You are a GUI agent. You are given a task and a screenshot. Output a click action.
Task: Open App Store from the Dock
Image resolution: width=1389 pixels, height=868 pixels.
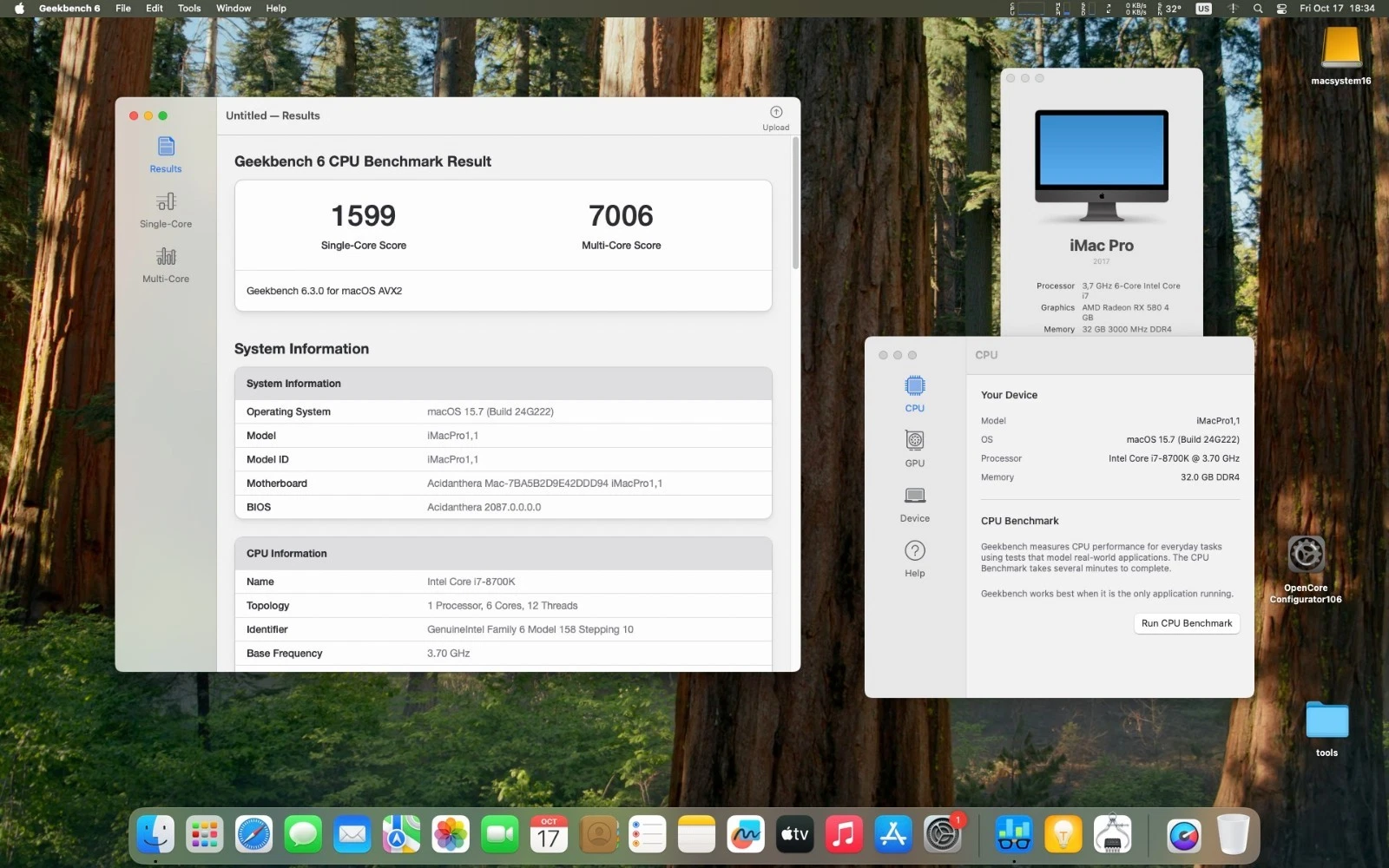(x=893, y=835)
